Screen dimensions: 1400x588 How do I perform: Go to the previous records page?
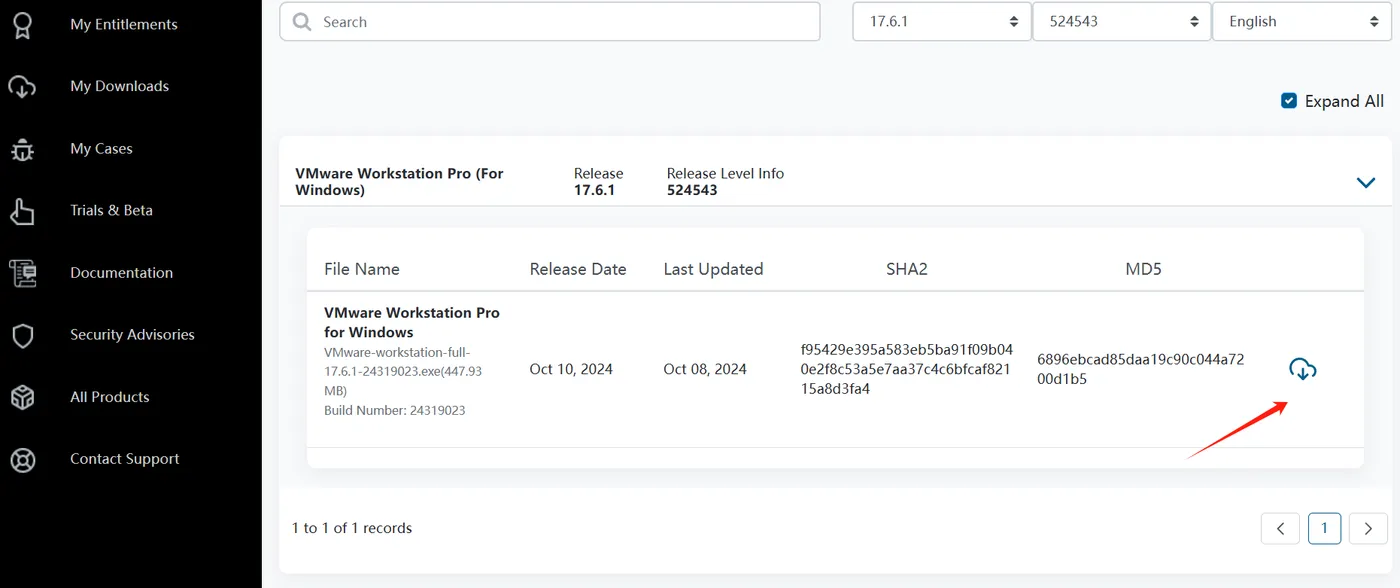(1280, 528)
